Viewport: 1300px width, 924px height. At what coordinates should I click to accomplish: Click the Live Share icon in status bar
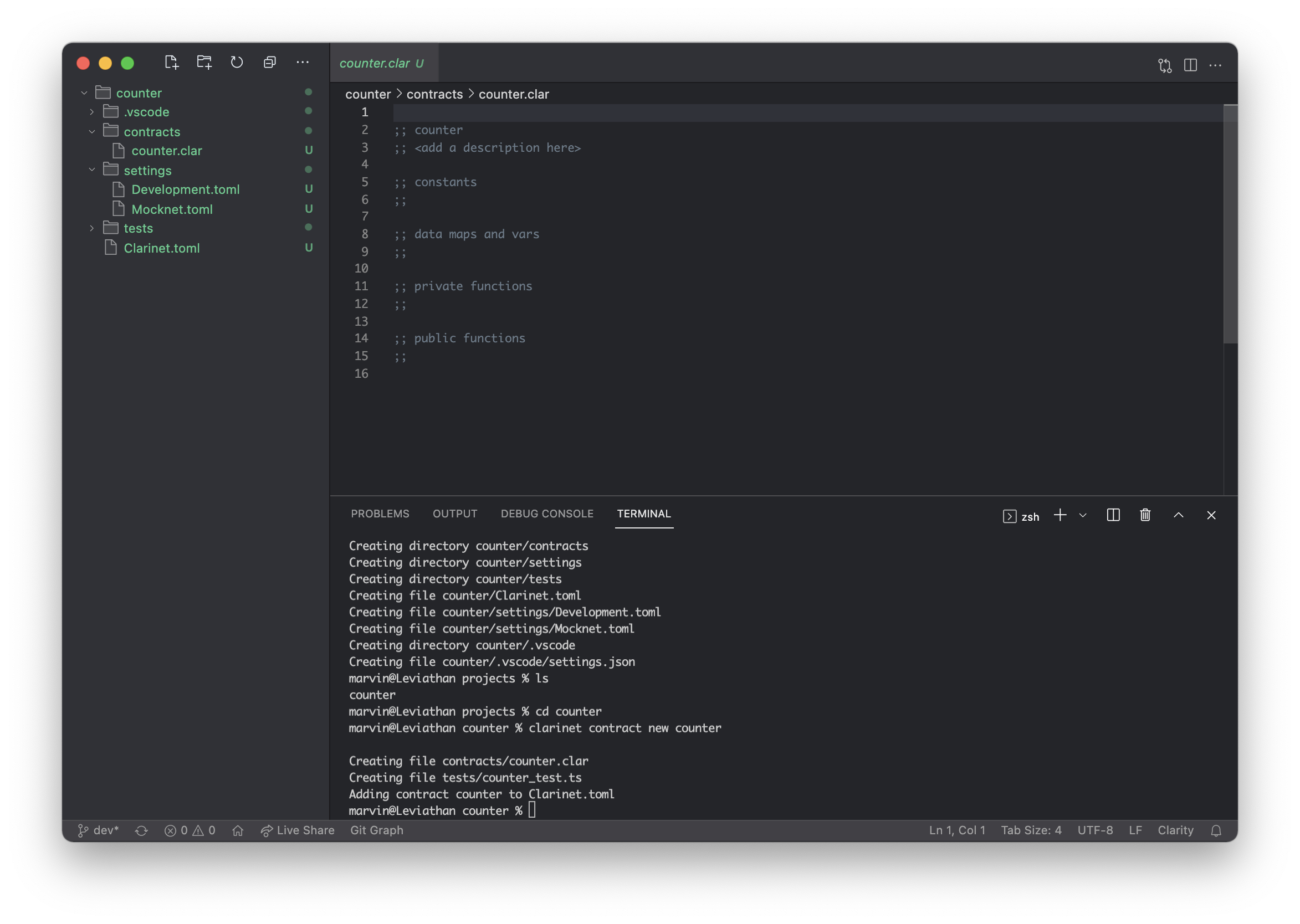pos(267,830)
